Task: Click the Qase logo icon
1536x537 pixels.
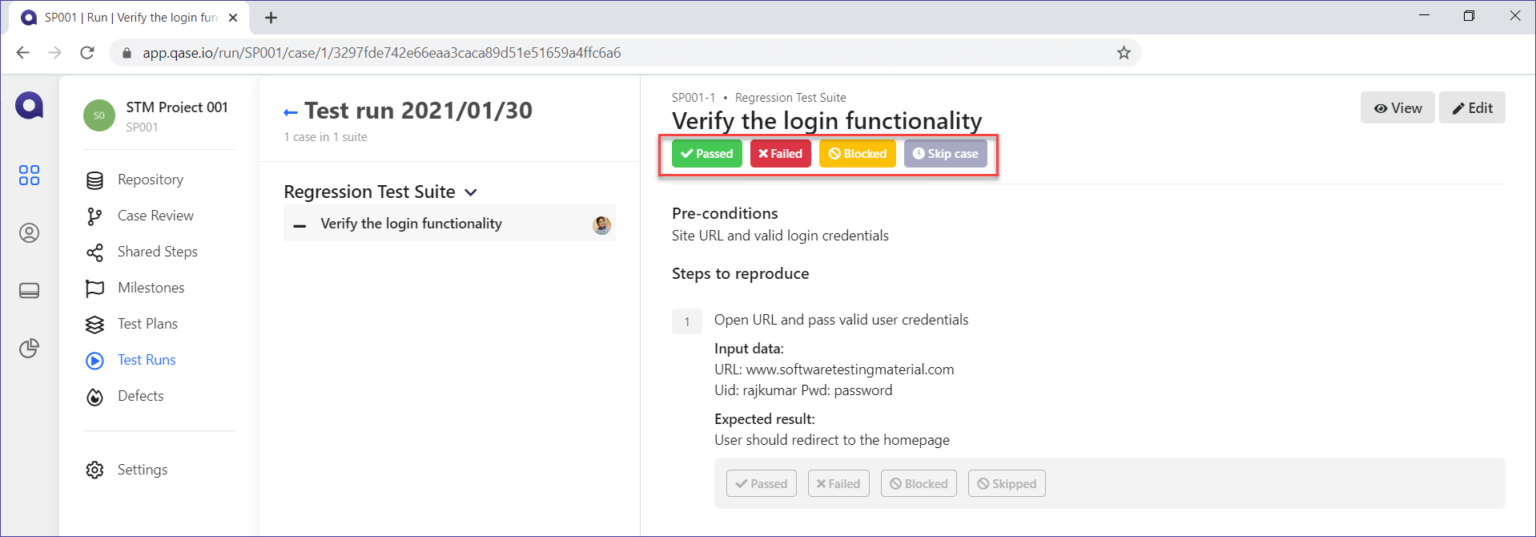Action: pos(29,105)
